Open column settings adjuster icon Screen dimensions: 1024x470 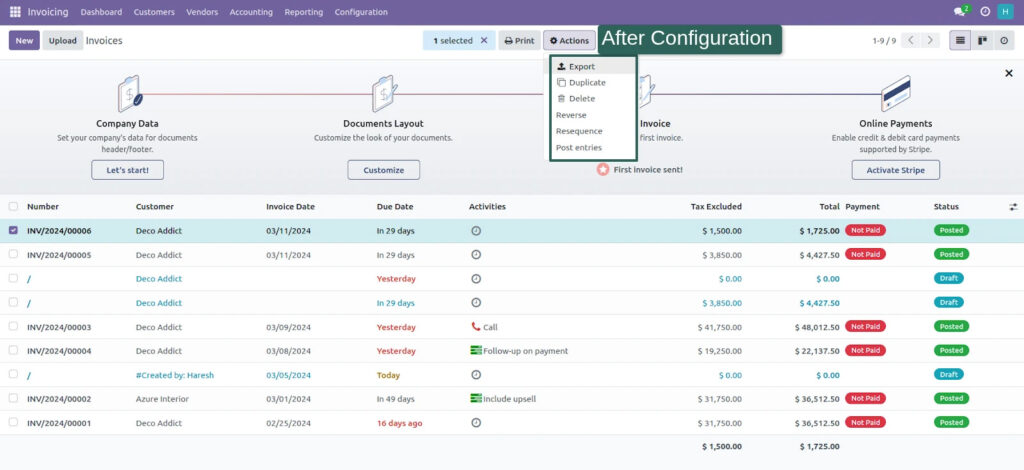click(x=1013, y=207)
